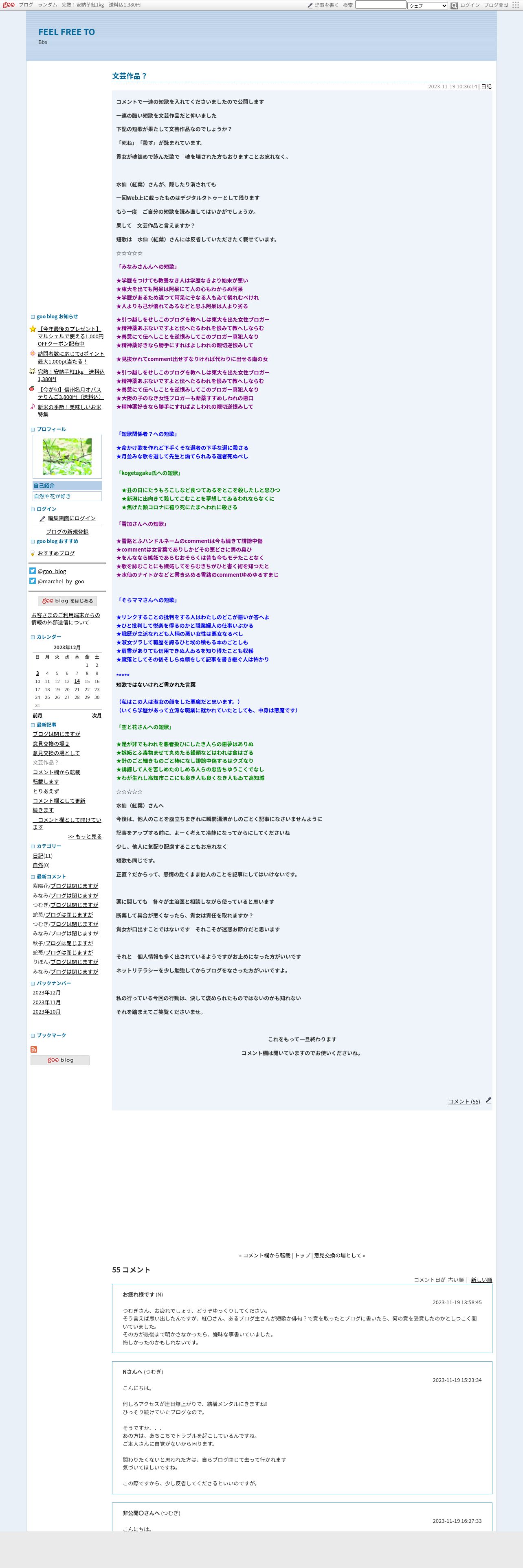Open お客さまのご利用端末からの情報の外部送信について link
The width and height of the screenshot is (523, 1568).
66,618
